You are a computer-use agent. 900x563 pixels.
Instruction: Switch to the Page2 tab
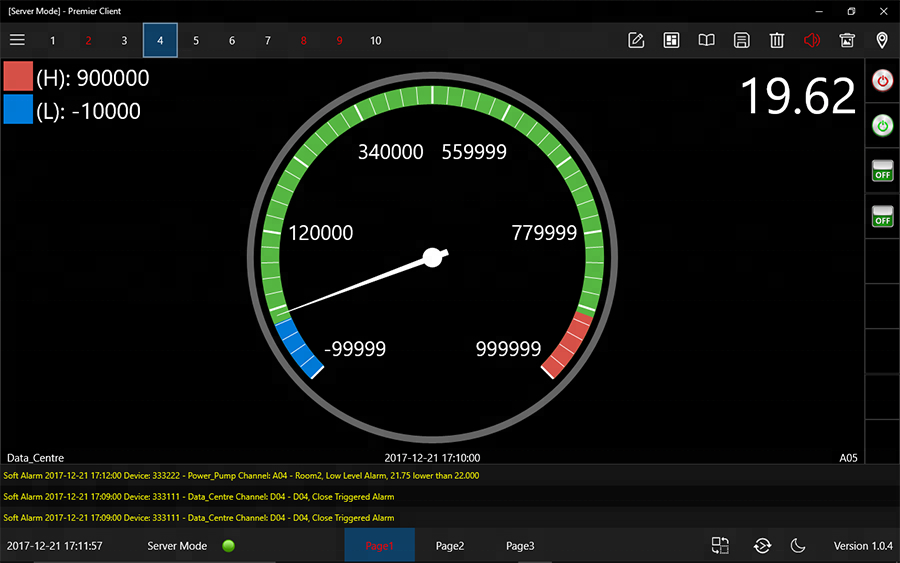coord(450,546)
